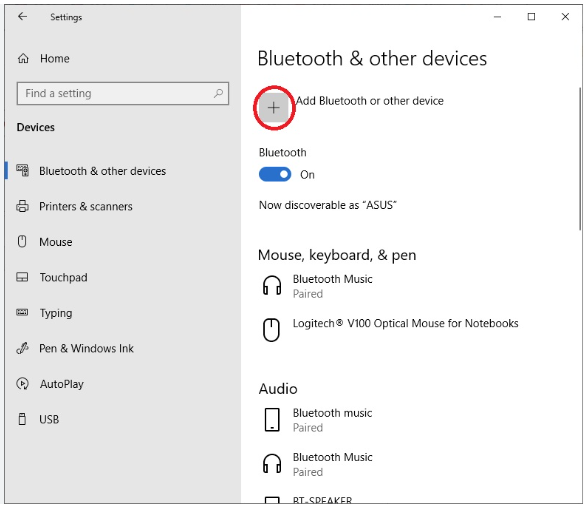Click the Logitech mouse device icon
This screenshot has height=510, width=587.
click(x=271, y=330)
